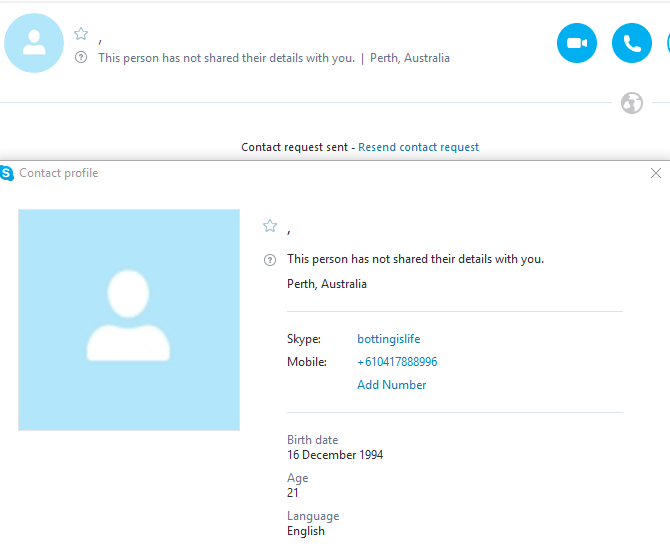Image resolution: width=670 pixels, height=558 pixels.
Task: Click the Skype logo in Contact profile title
Action: 7,173
